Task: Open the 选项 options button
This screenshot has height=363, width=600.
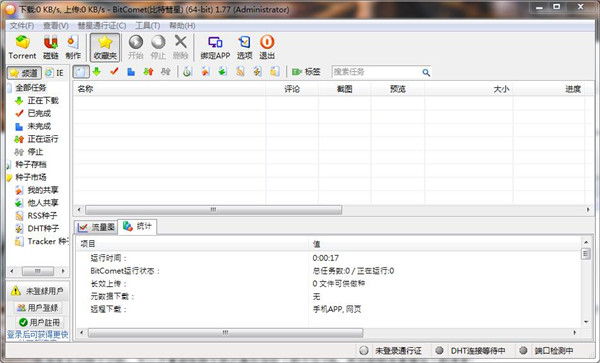Action: [x=245, y=47]
